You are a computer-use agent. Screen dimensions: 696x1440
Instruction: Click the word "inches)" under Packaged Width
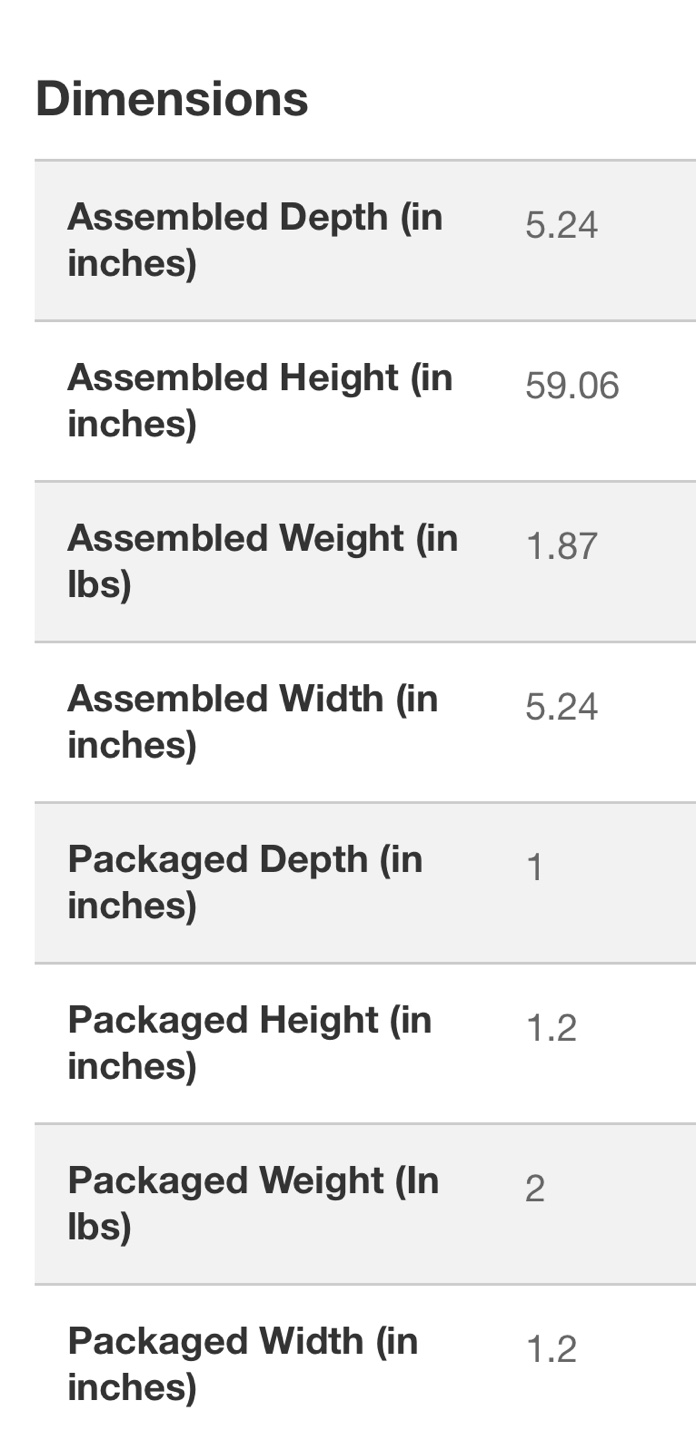(131, 1387)
